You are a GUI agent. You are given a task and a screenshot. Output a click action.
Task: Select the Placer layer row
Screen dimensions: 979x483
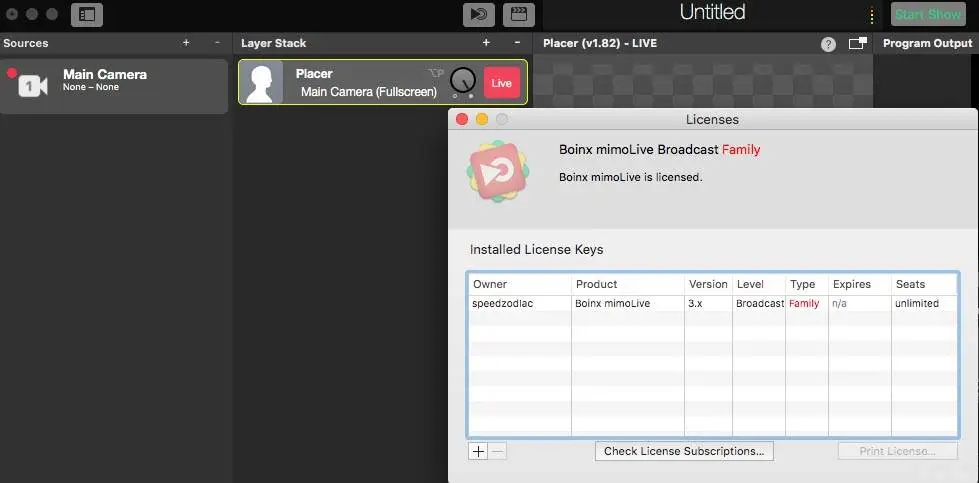tap(383, 82)
